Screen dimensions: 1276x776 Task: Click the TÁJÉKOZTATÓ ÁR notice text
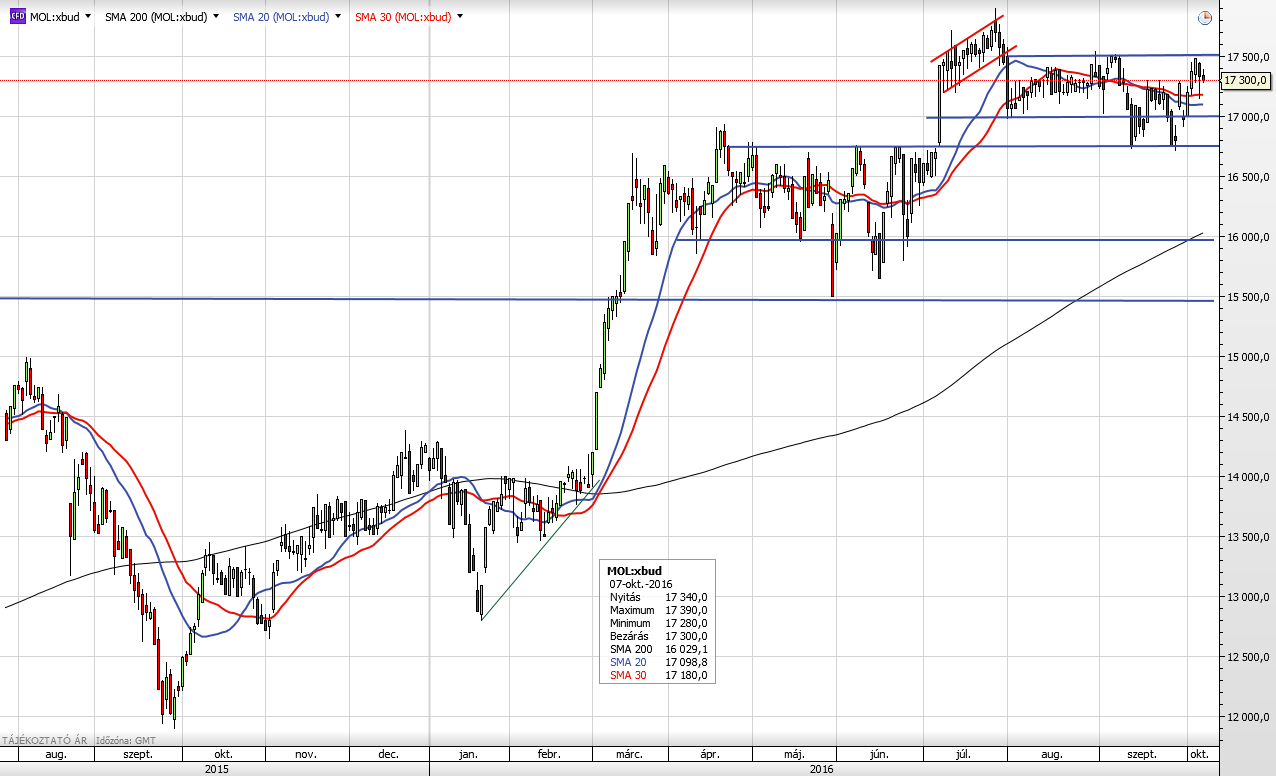point(45,740)
